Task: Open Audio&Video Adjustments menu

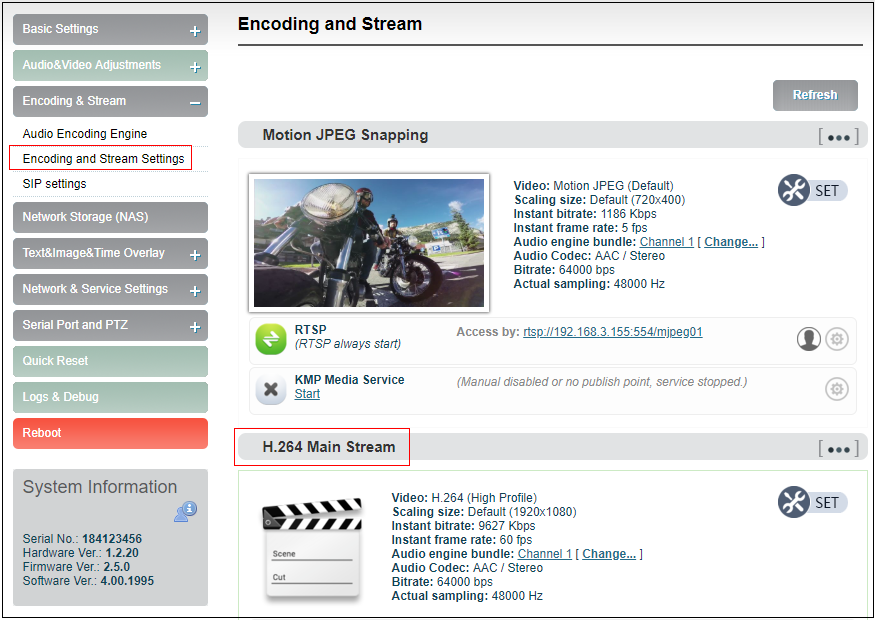Action: pos(110,65)
